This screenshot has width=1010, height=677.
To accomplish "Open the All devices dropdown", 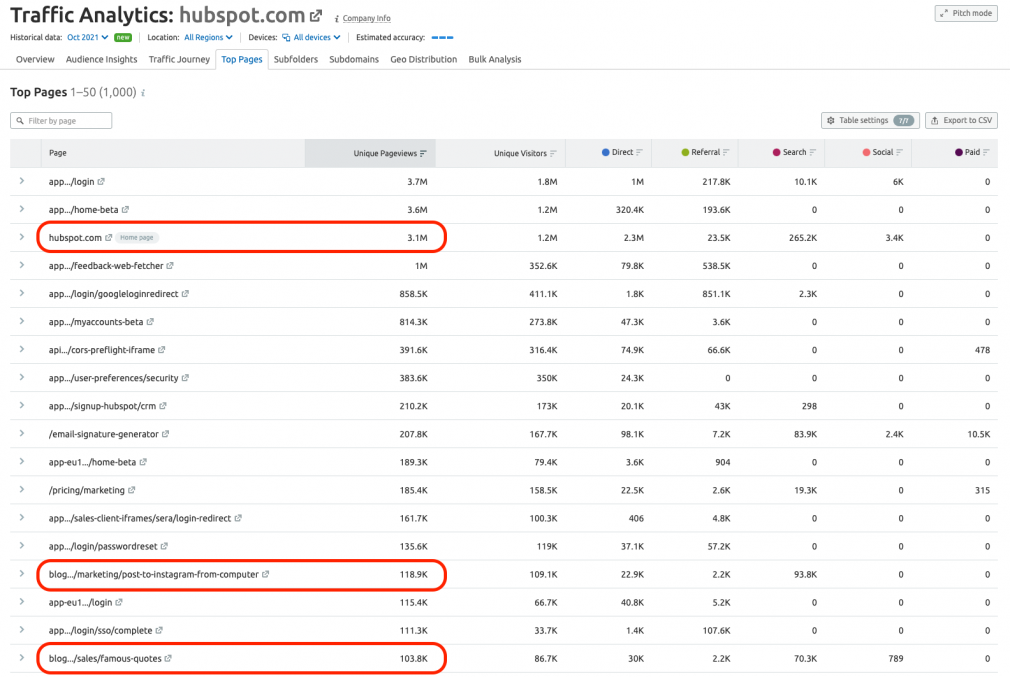I will tap(311, 37).
